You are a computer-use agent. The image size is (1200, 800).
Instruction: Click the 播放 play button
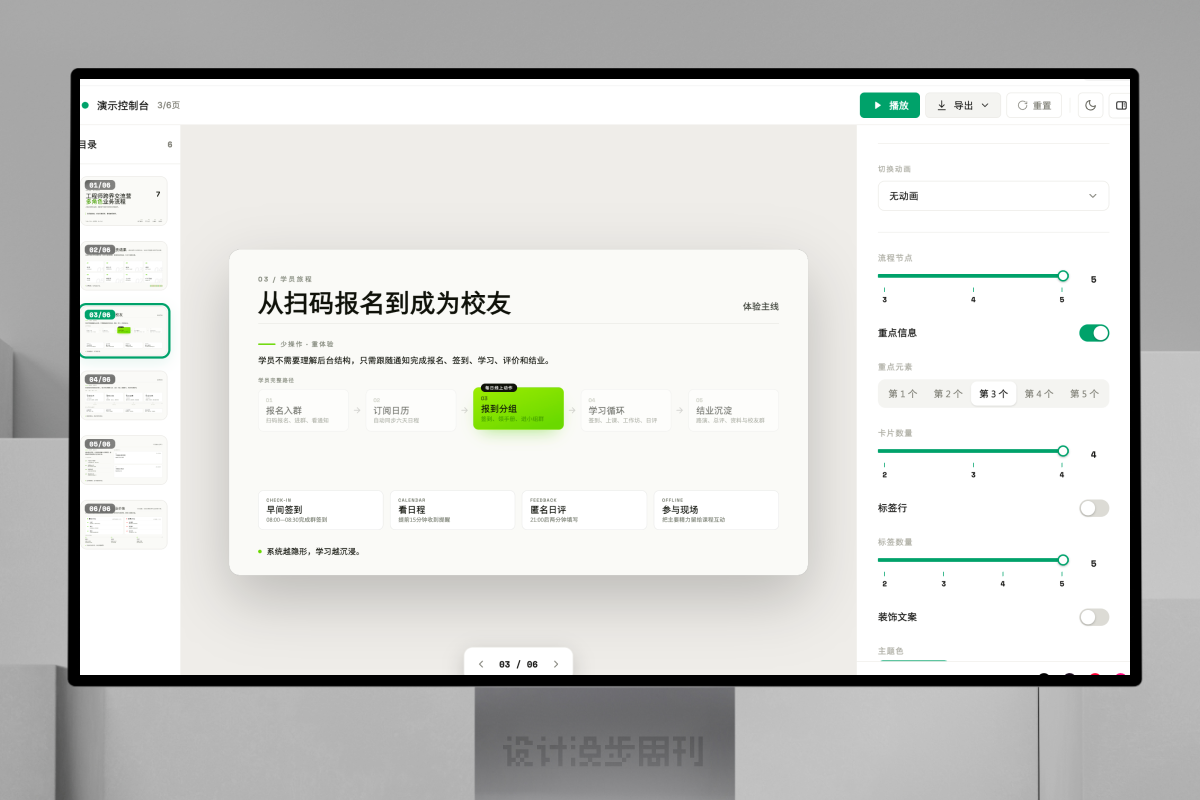click(x=890, y=105)
